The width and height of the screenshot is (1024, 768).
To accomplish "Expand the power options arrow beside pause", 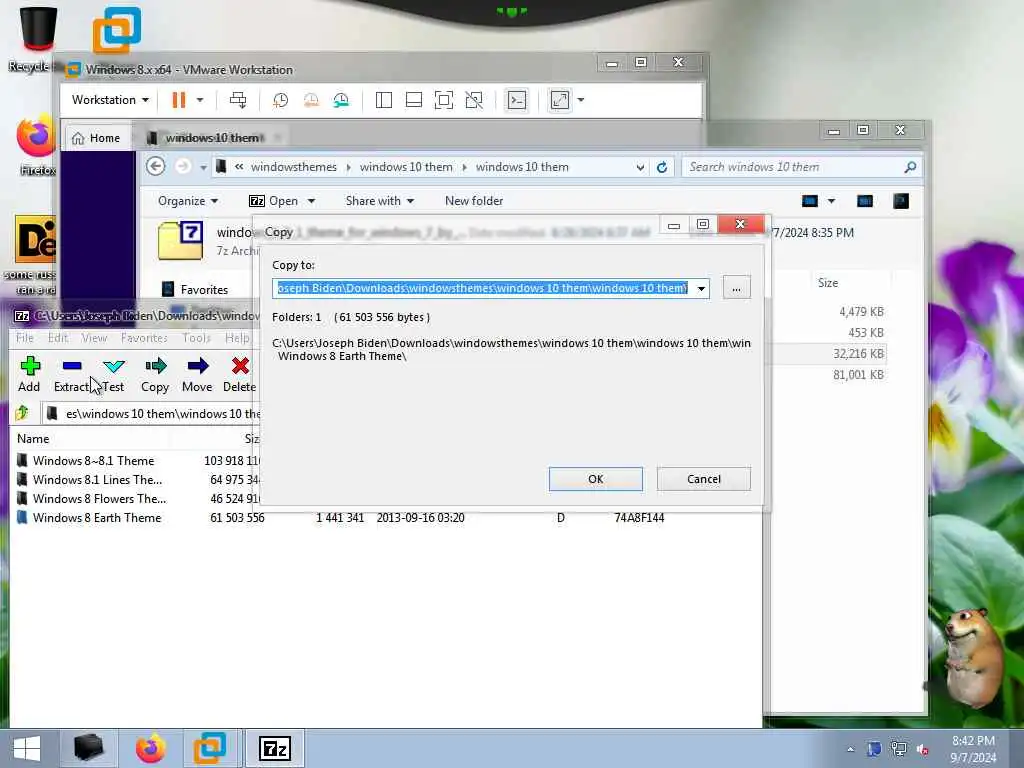I will tap(200, 100).
